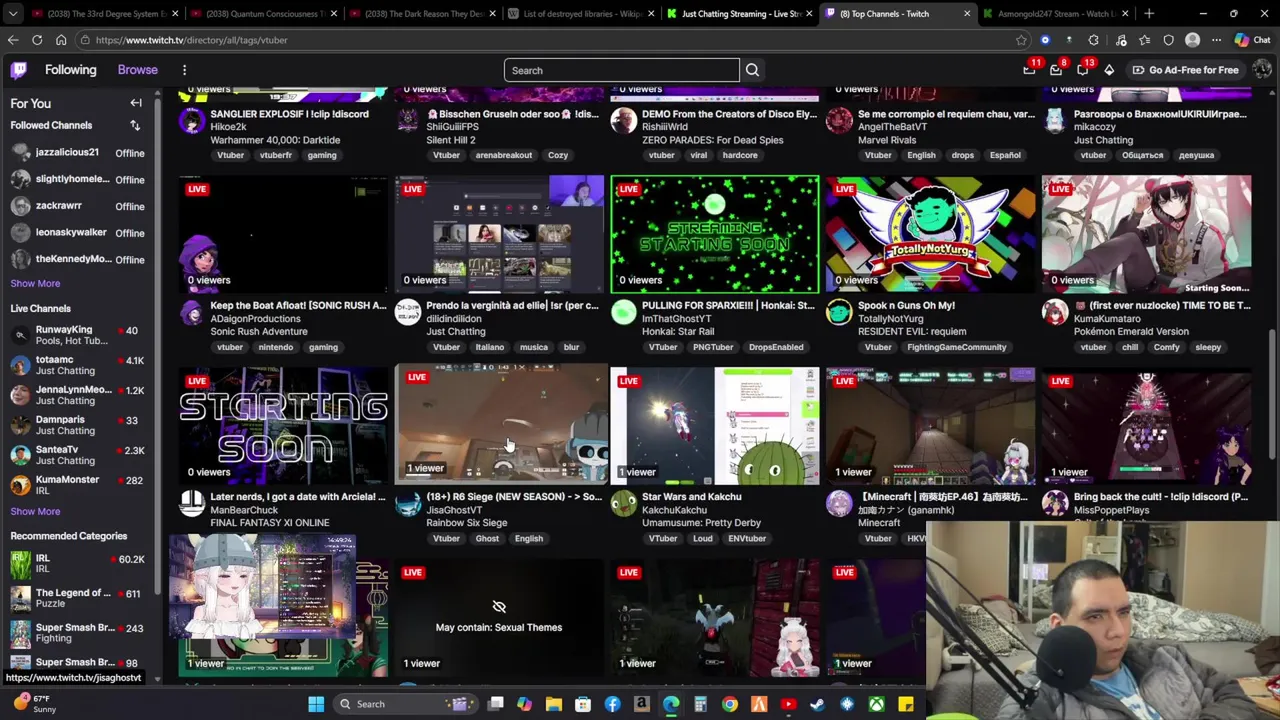Image resolution: width=1280 pixels, height=720 pixels.
Task: Open the R6 Siege stream thumbnail
Action: [501, 423]
